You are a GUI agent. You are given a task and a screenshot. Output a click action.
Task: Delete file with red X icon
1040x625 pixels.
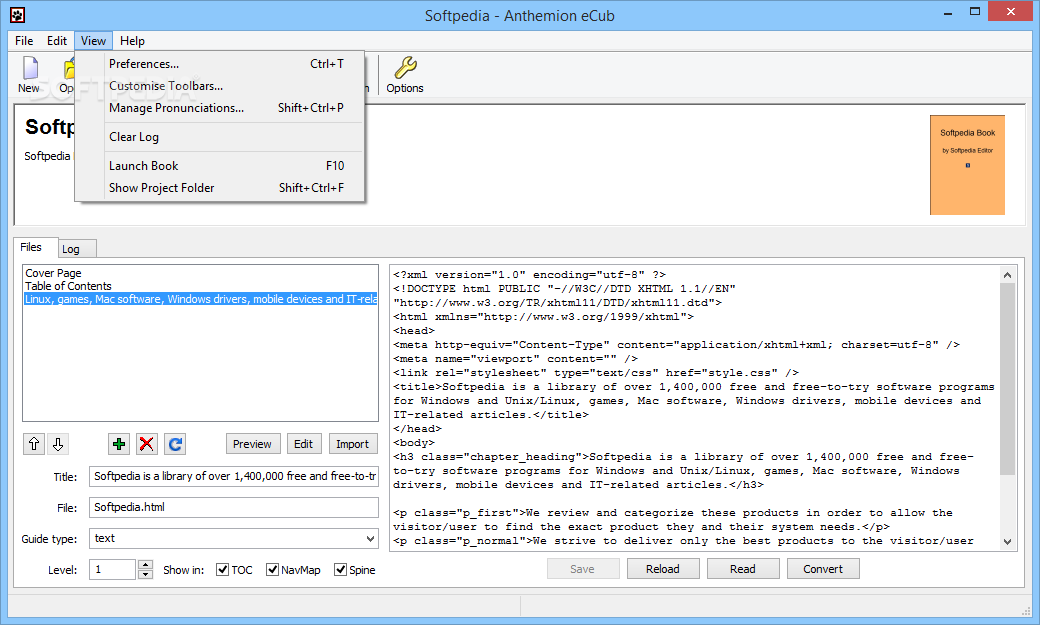[x=147, y=444]
